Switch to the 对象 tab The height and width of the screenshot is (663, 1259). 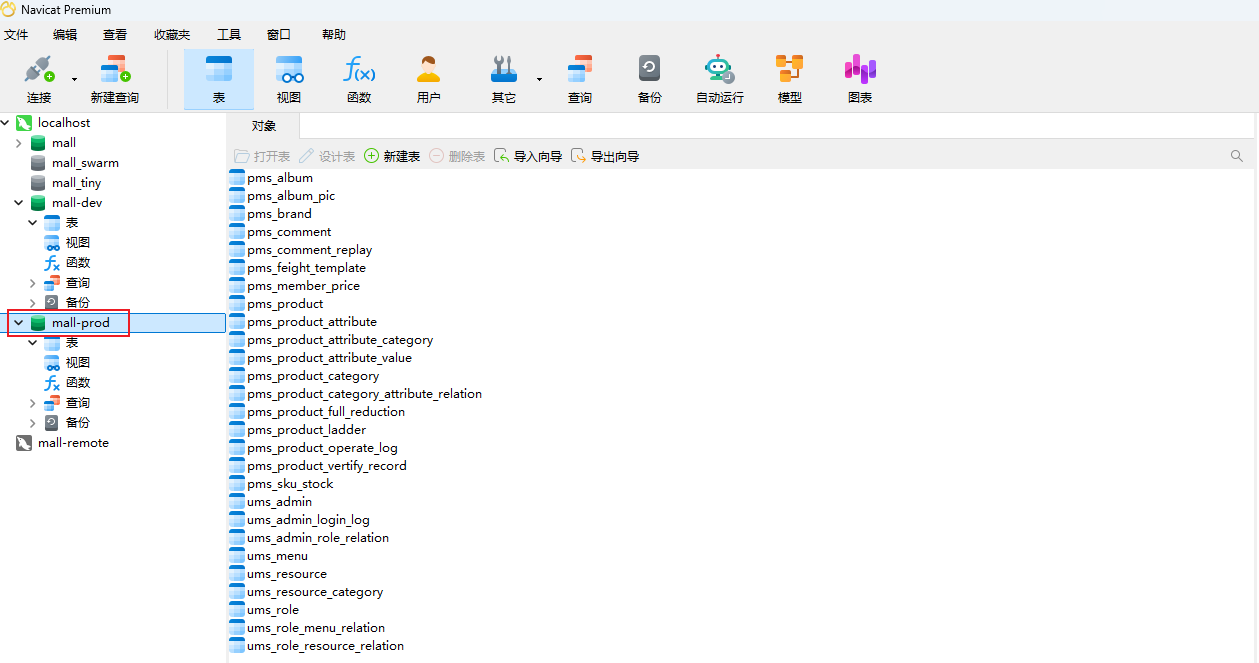pos(264,126)
